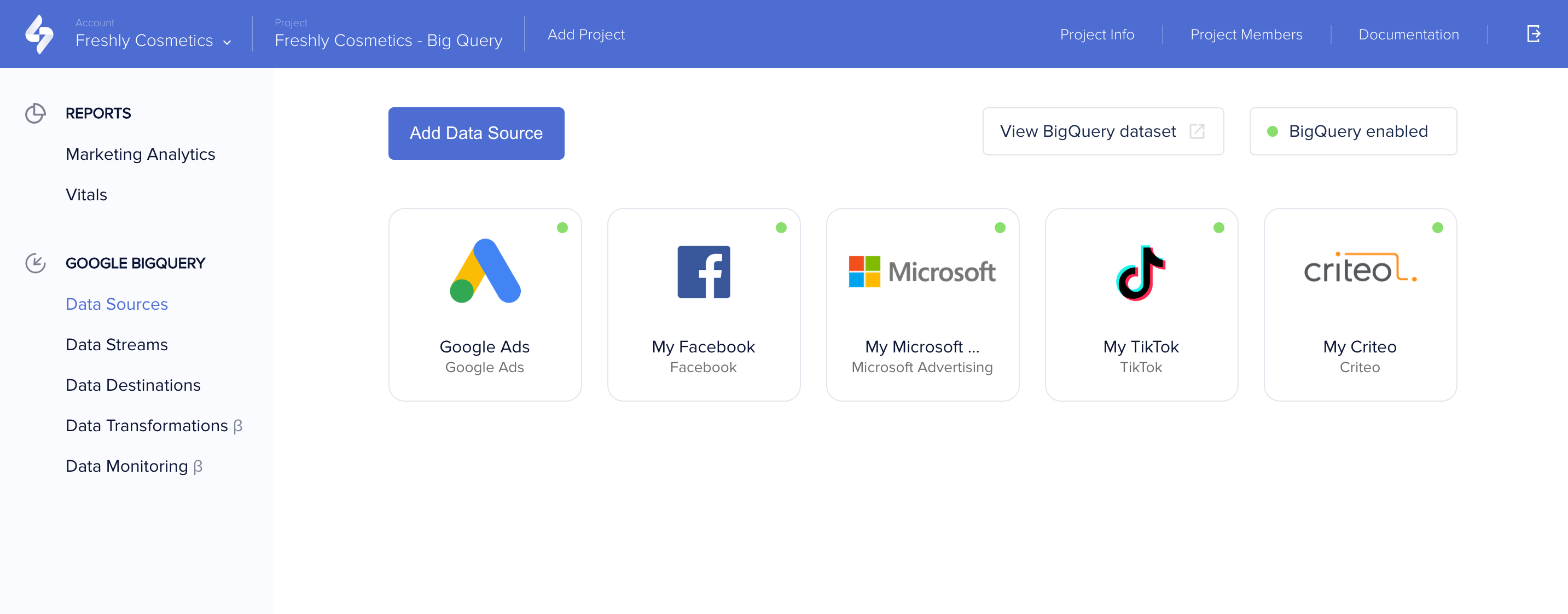Image resolution: width=1568 pixels, height=614 pixels.
Task: Click the Reports pie chart icon
Action: 36,113
